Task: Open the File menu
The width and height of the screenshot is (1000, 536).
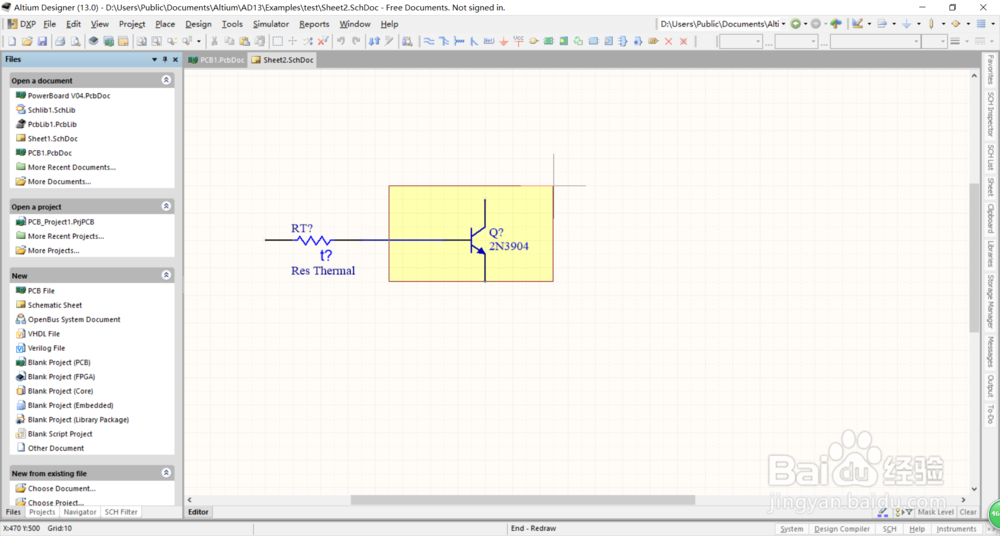Action: pyautogui.click(x=50, y=24)
